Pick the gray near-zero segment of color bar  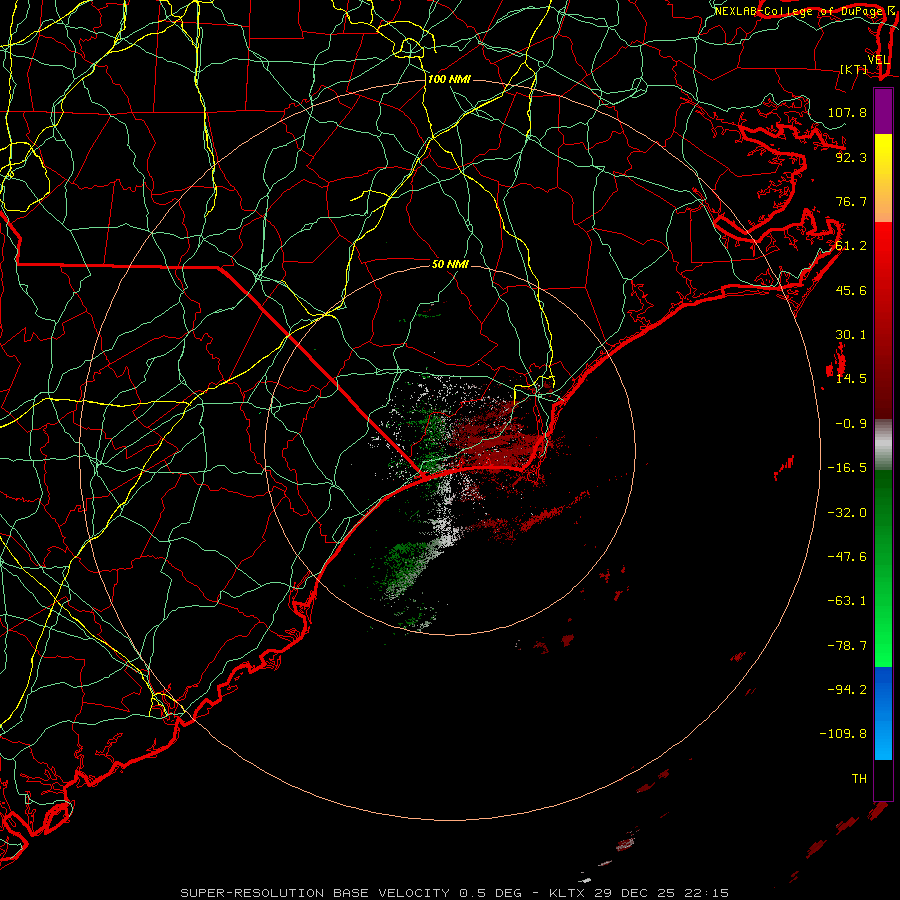click(883, 445)
